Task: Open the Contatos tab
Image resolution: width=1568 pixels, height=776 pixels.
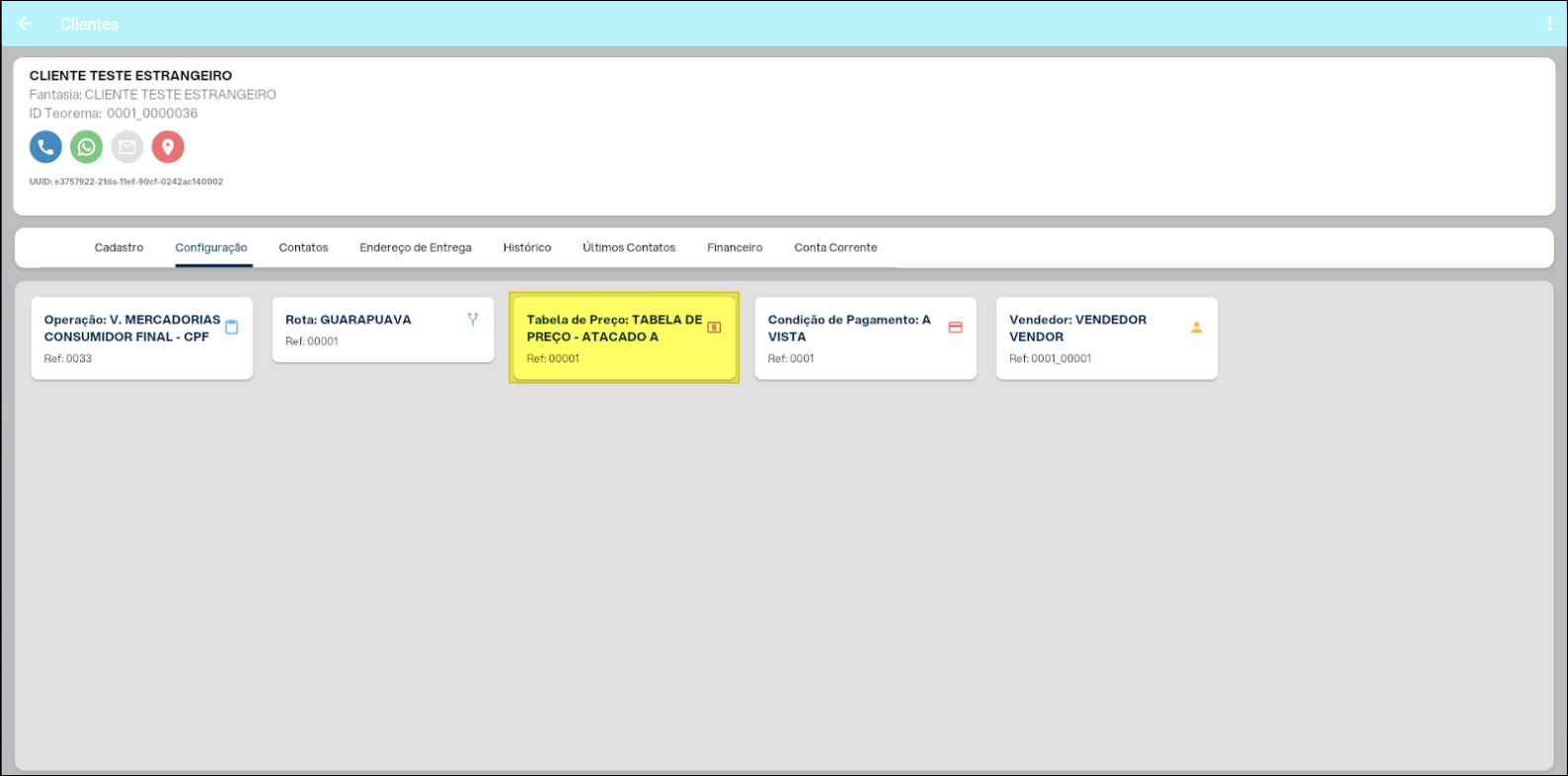Action: 303,248
